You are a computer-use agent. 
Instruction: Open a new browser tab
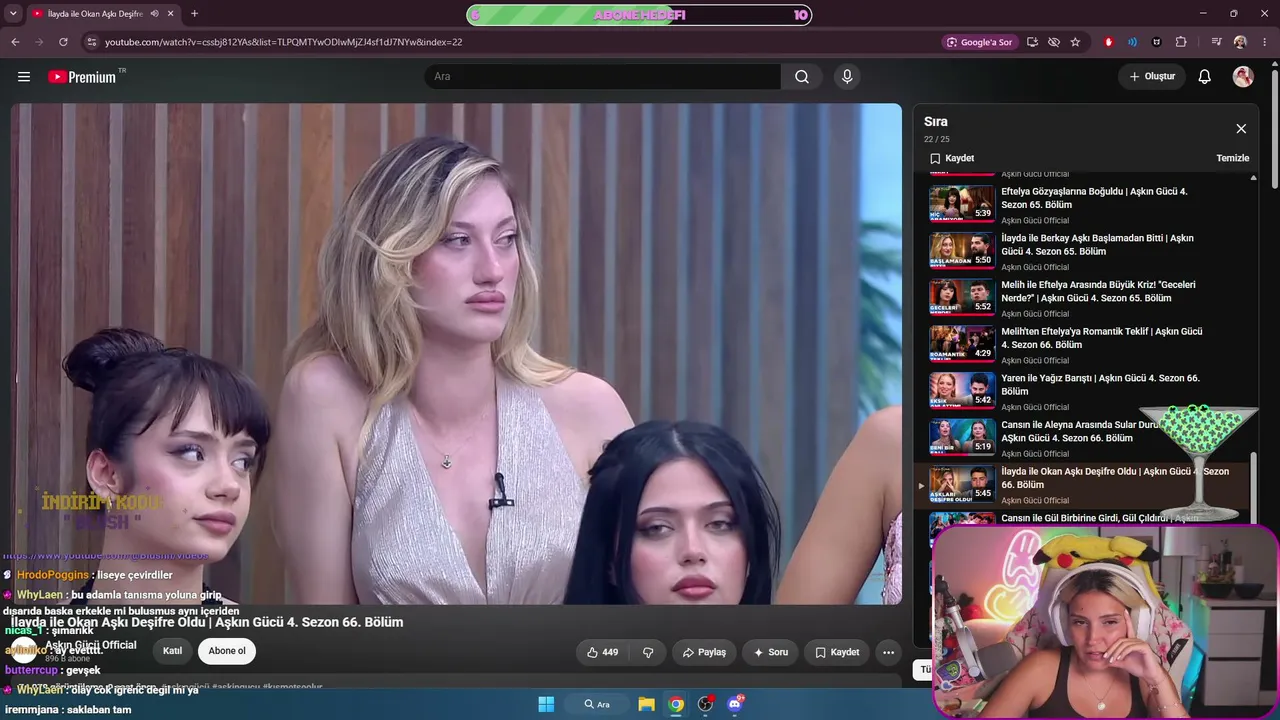pyautogui.click(x=194, y=14)
